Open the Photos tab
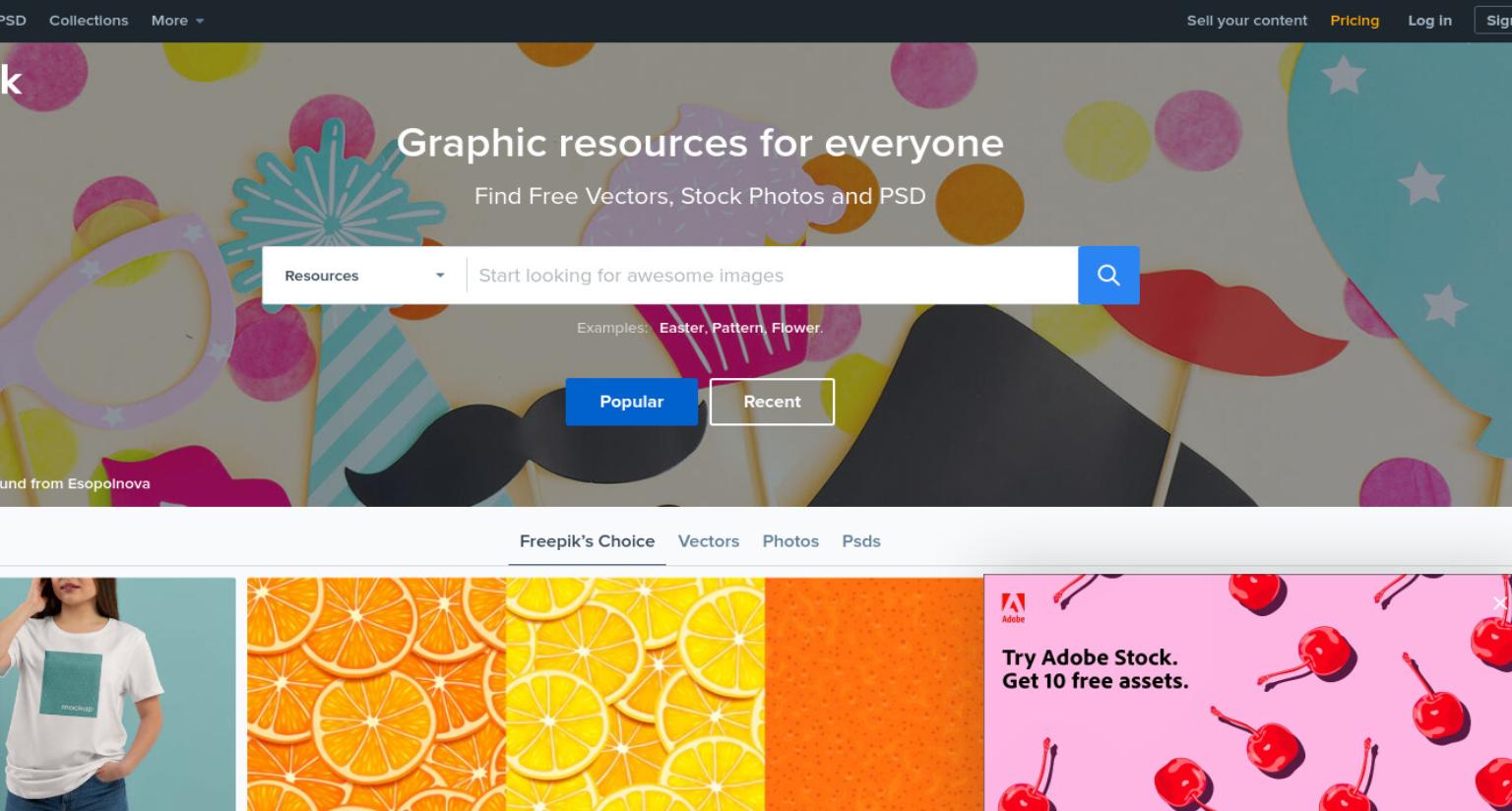 (790, 541)
